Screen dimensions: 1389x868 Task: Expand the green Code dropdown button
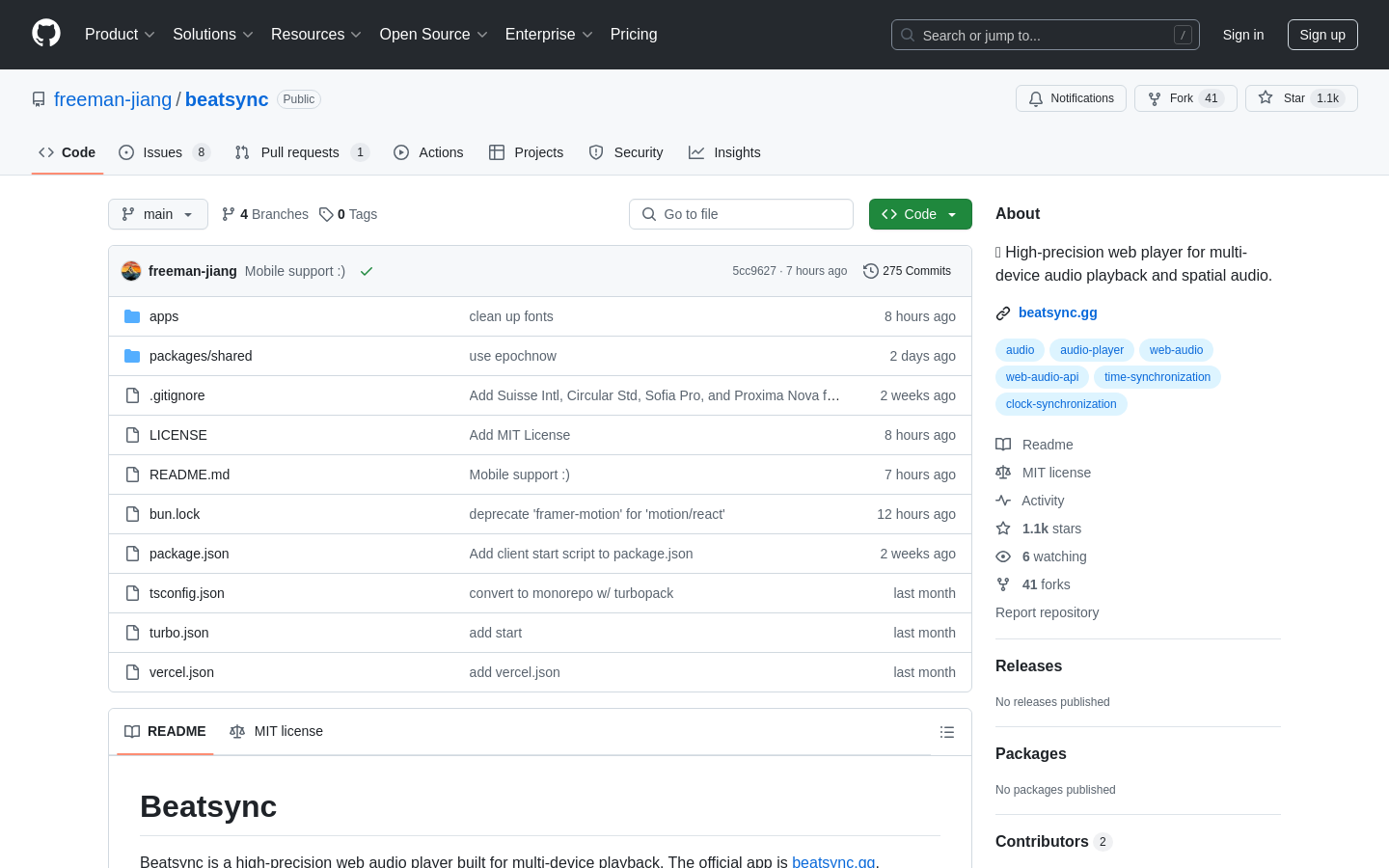coord(920,214)
